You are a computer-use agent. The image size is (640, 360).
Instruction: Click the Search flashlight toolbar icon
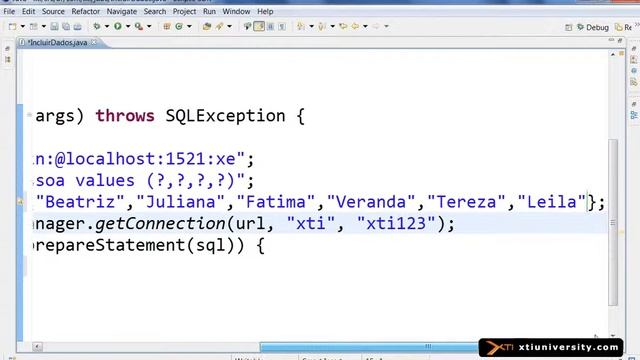click(x=220, y=27)
